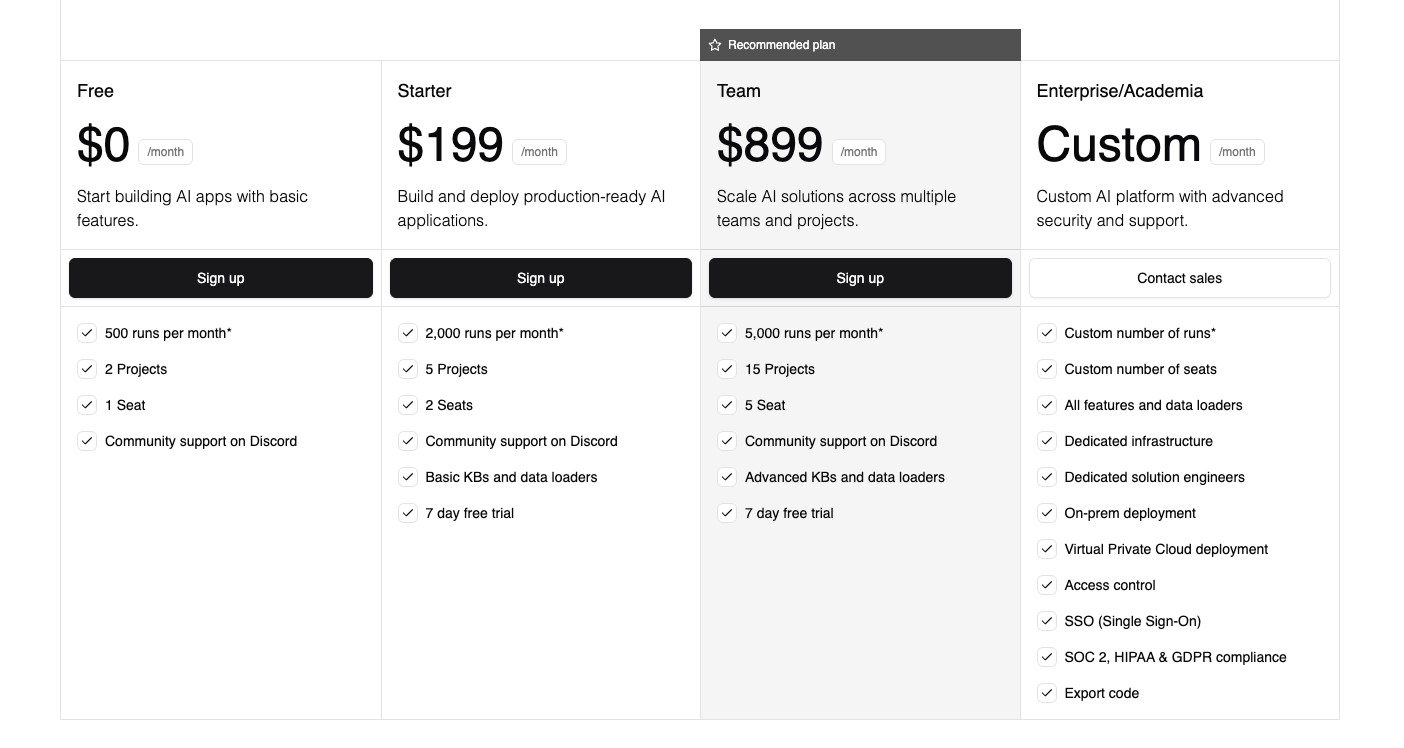This screenshot has width=1404, height=748.
Task: Click the checkmark beside Advanced KBs and data loaders
Action: tap(727, 477)
